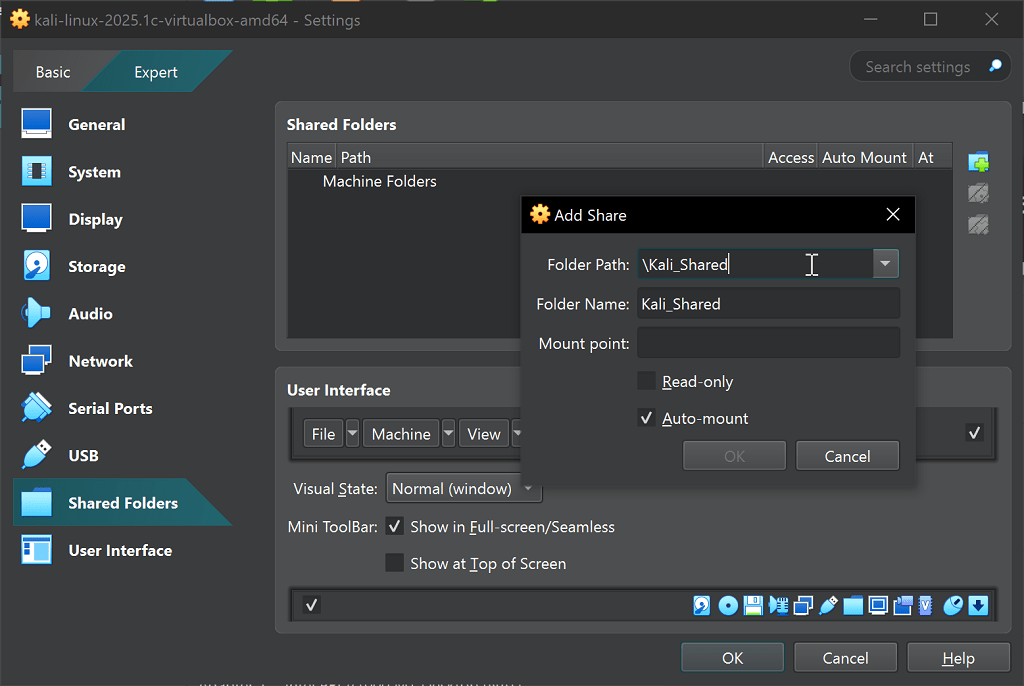The width and height of the screenshot is (1024, 686).
Task: Click the recording camera status bar icon
Action: tap(903, 606)
